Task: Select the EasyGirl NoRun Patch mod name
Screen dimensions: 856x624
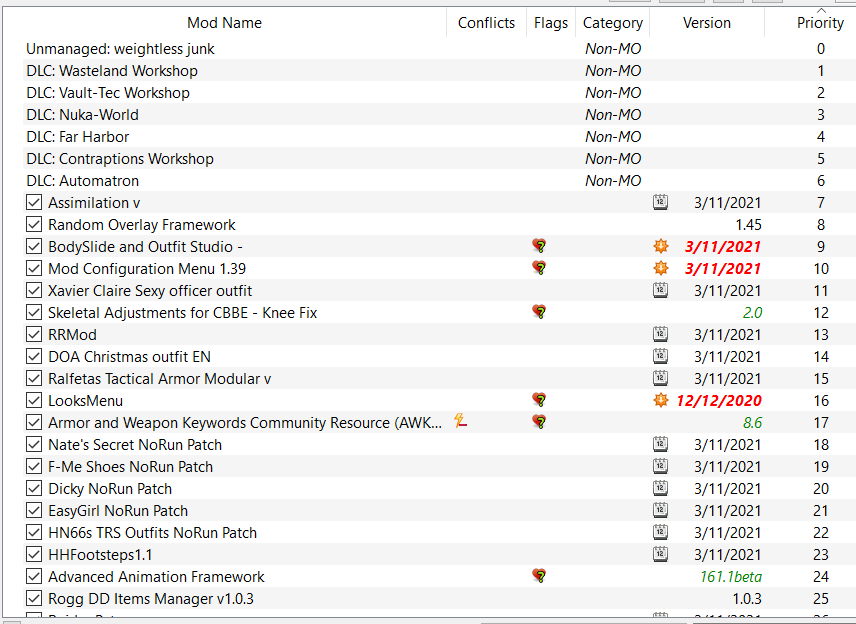Action: click(x=118, y=510)
